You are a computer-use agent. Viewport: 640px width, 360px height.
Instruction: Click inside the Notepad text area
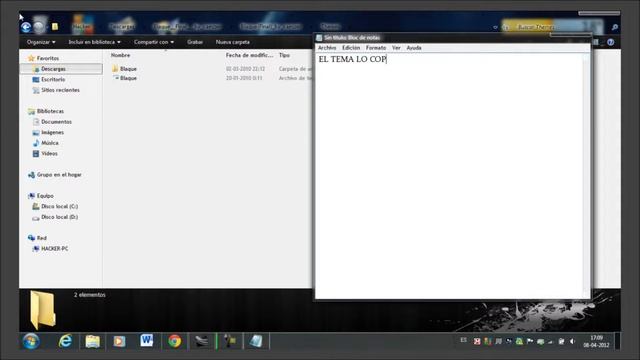coord(449,176)
